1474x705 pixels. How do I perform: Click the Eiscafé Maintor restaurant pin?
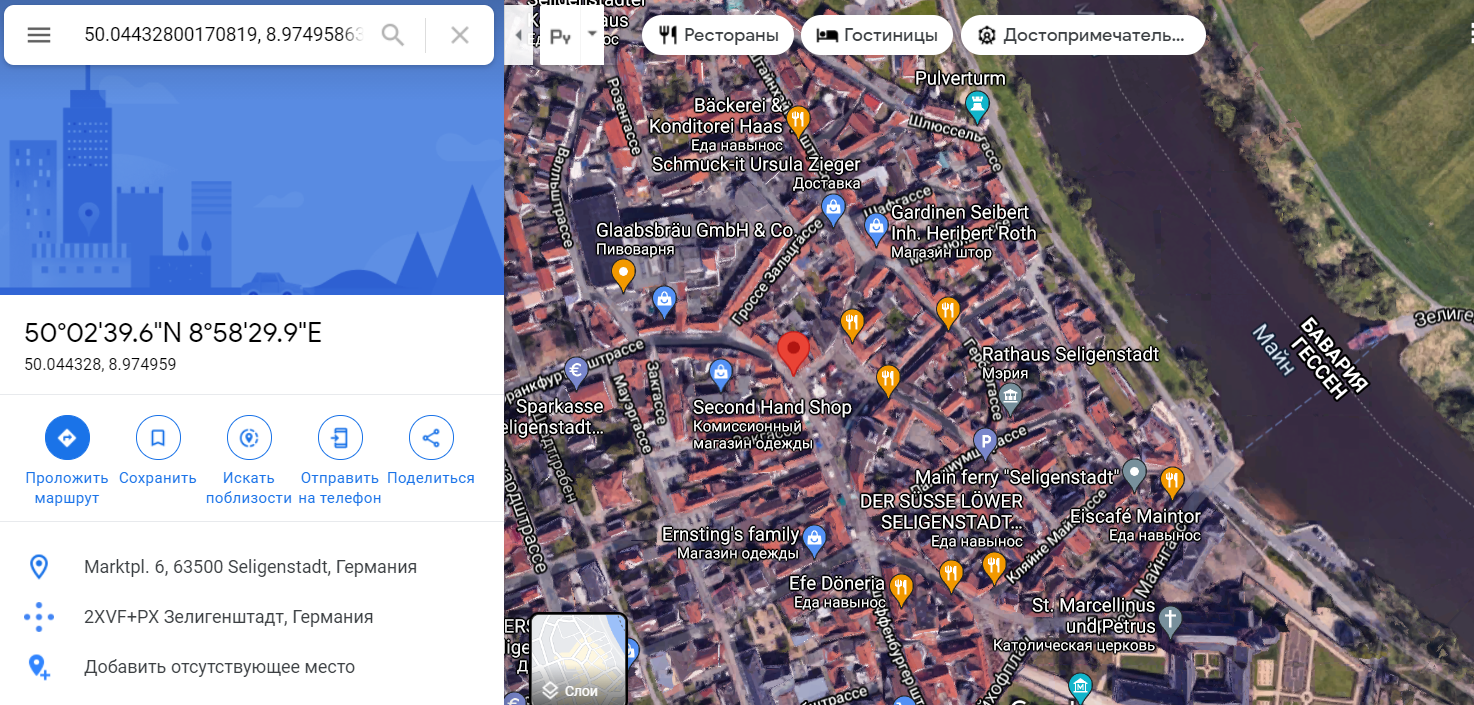click(1172, 481)
